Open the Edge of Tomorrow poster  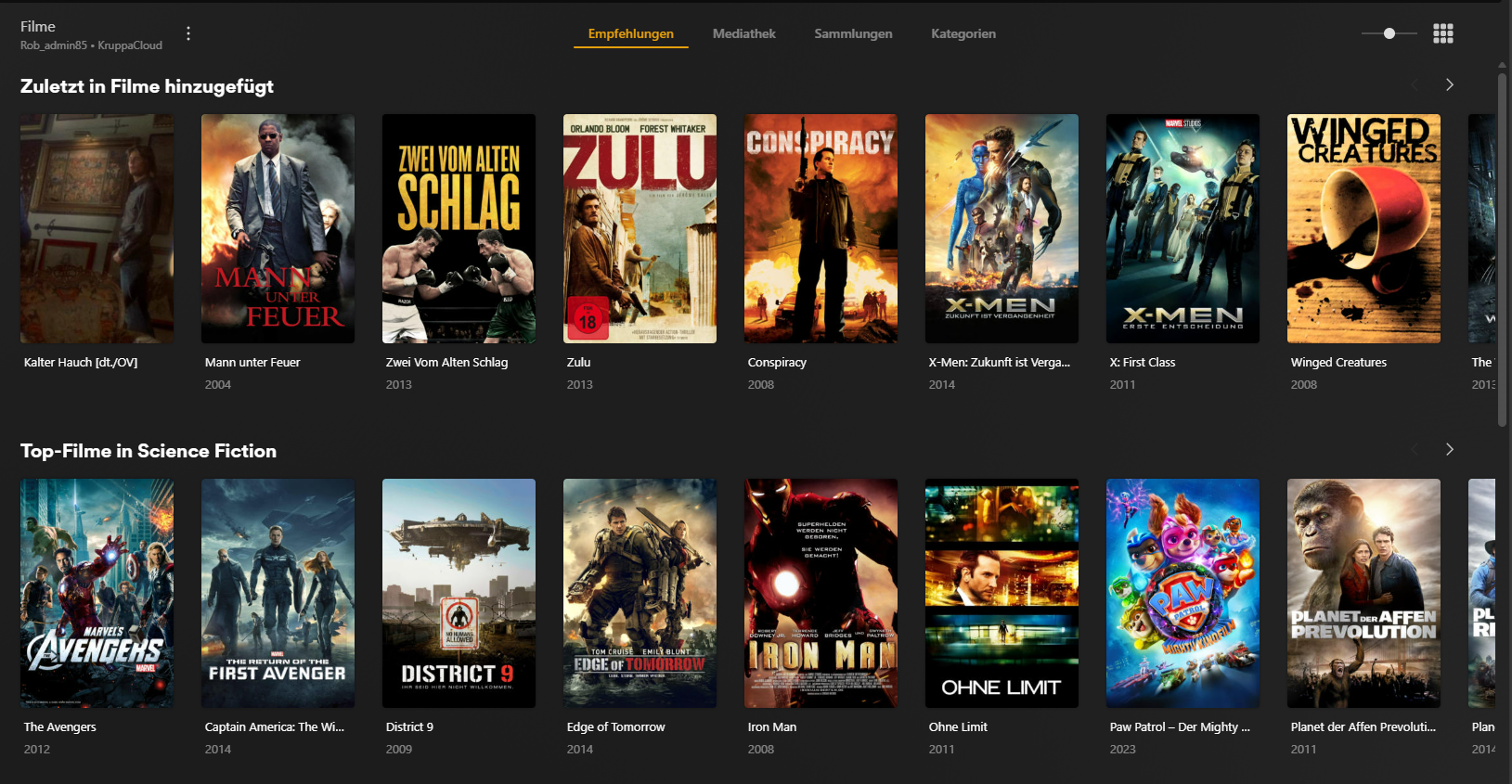pyautogui.click(x=640, y=593)
